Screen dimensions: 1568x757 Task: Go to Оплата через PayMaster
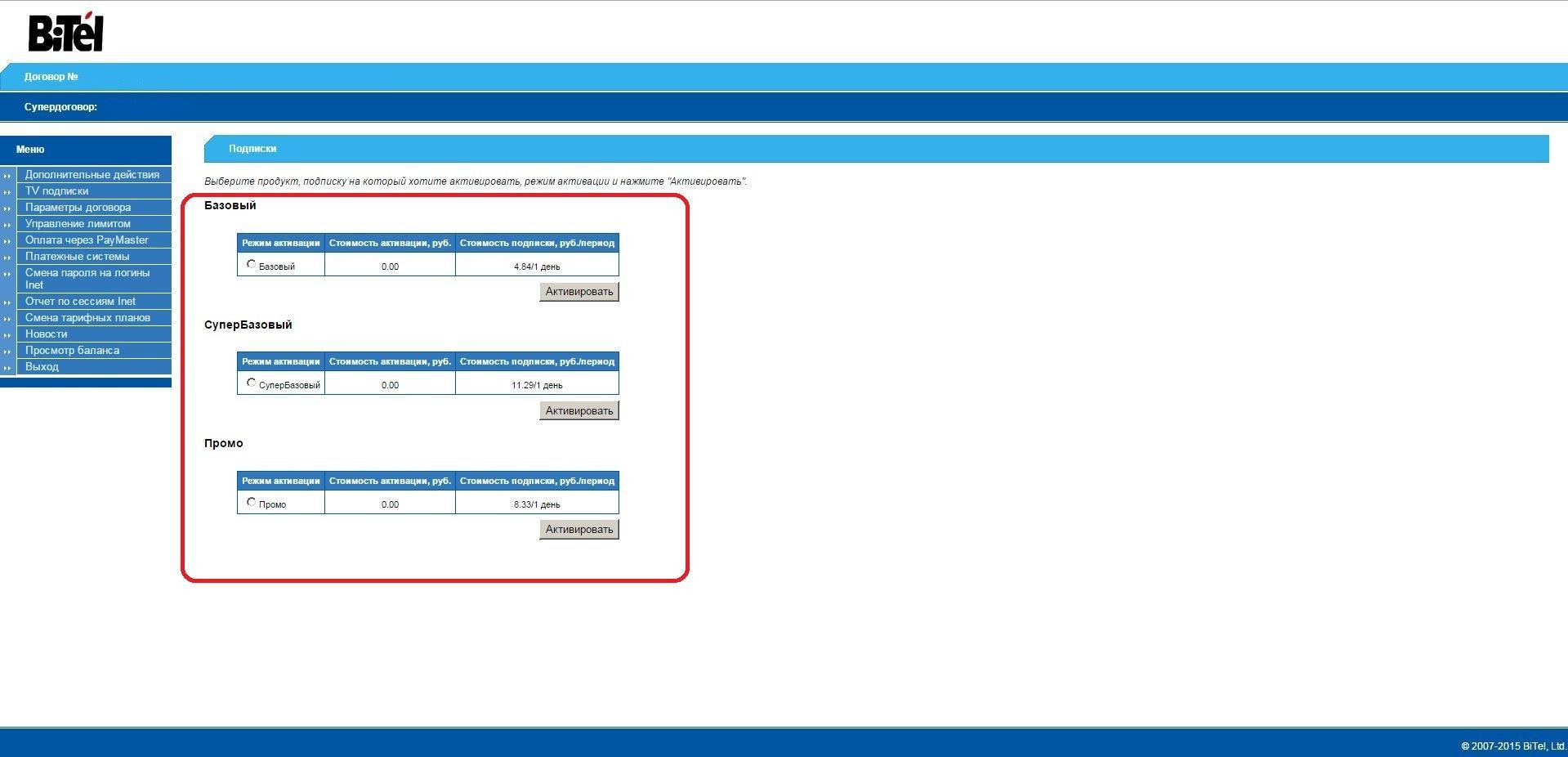click(x=87, y=240)
